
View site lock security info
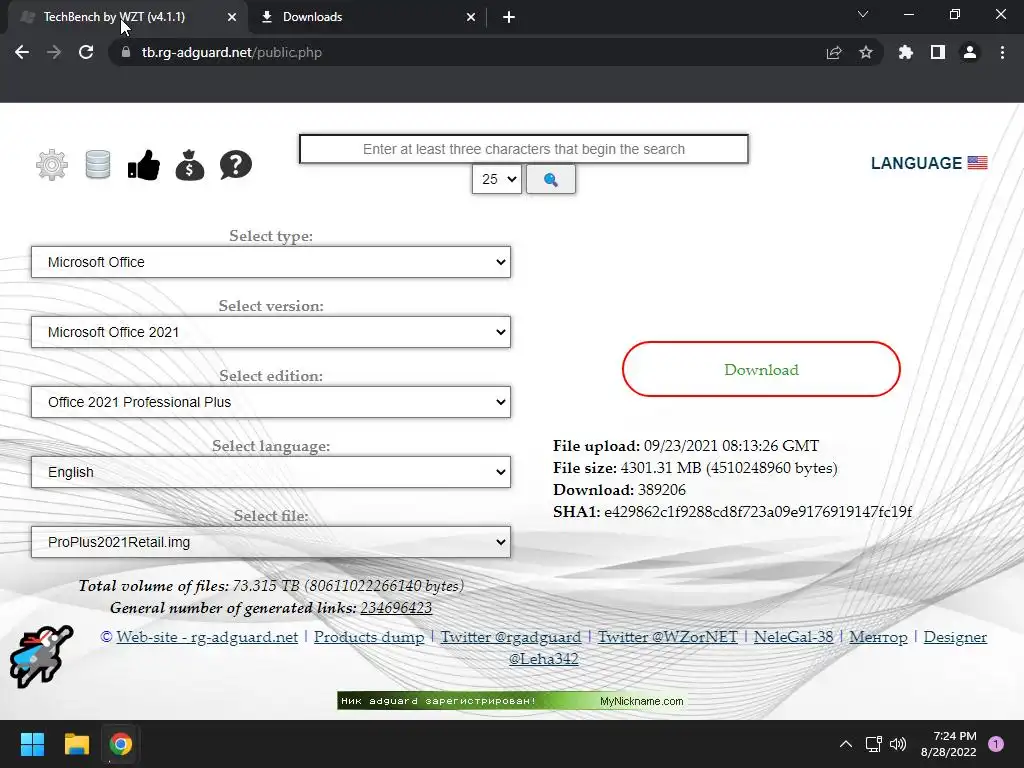point(126,52)
